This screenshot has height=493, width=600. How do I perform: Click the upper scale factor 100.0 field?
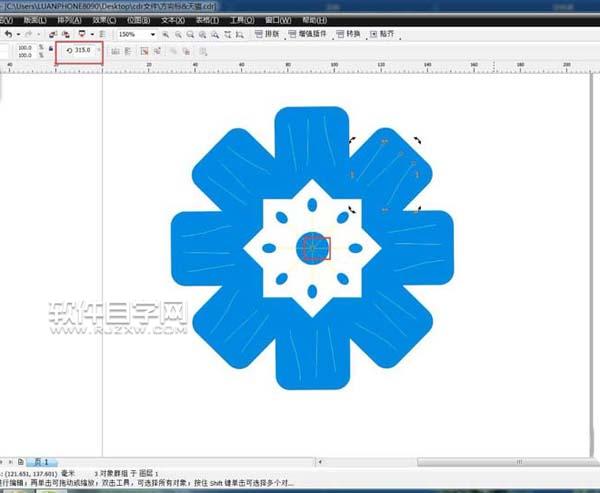25,48
